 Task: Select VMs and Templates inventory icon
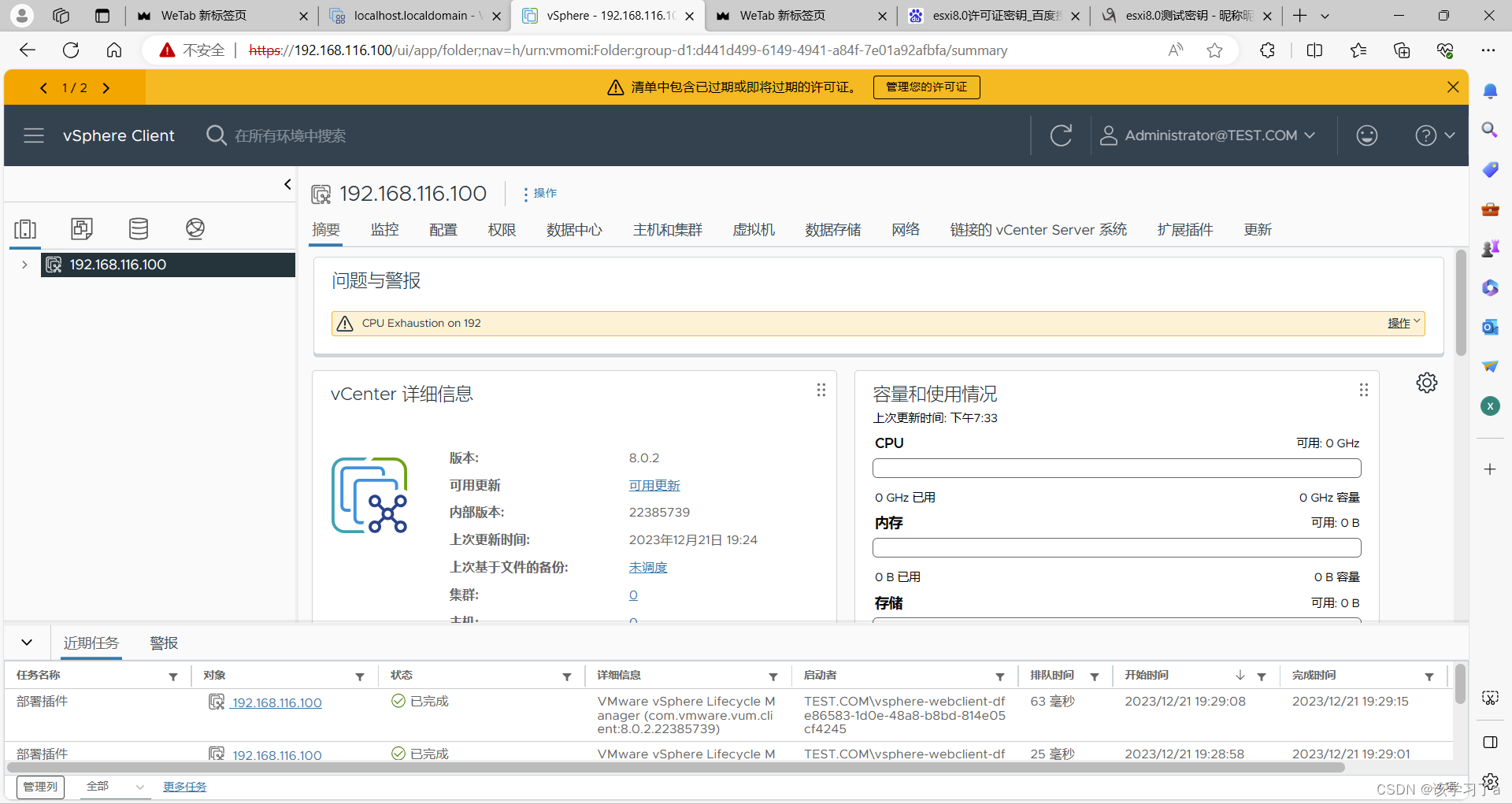pos(82,229)
